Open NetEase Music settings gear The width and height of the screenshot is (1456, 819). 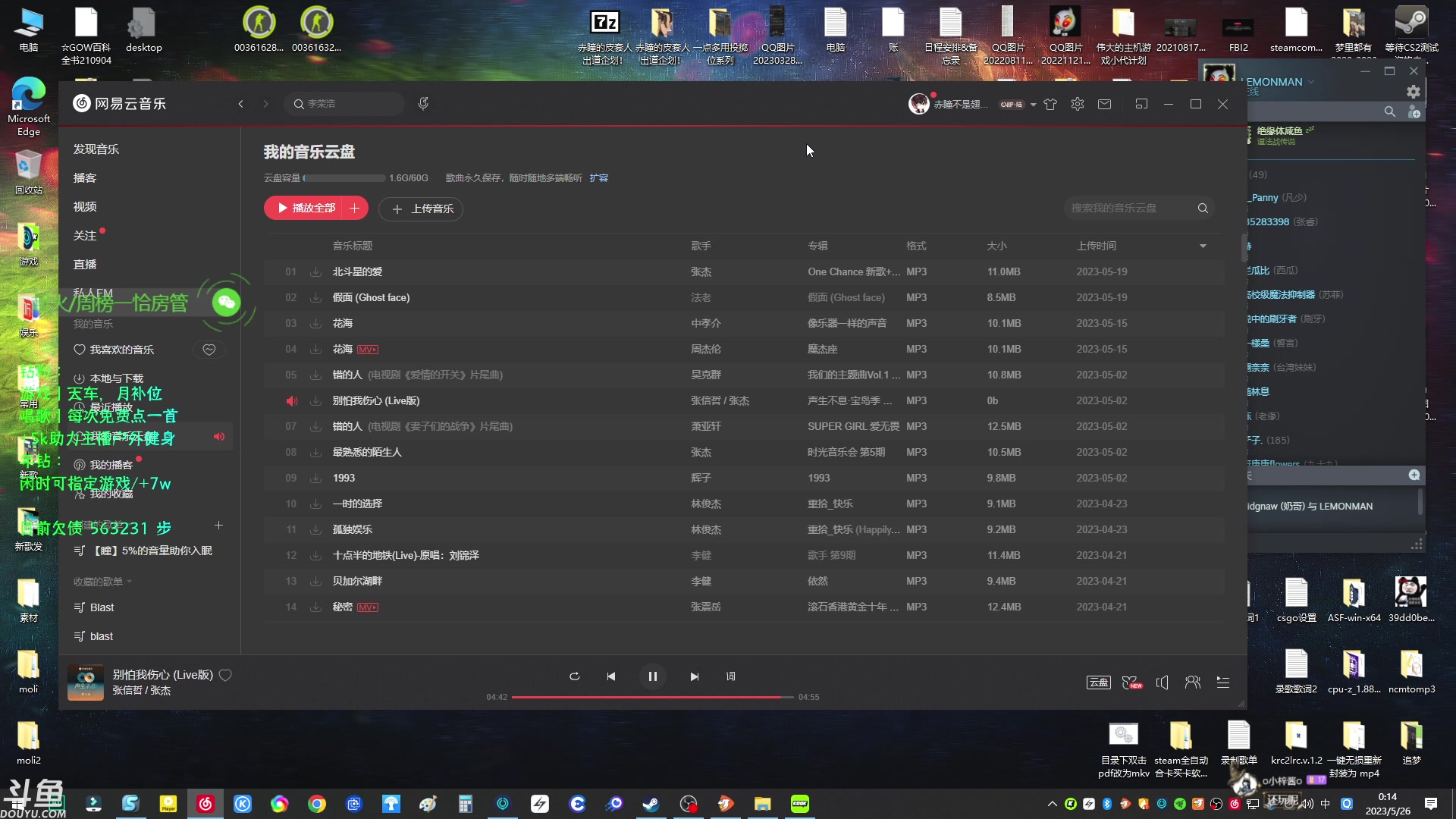coord(1078,104)
